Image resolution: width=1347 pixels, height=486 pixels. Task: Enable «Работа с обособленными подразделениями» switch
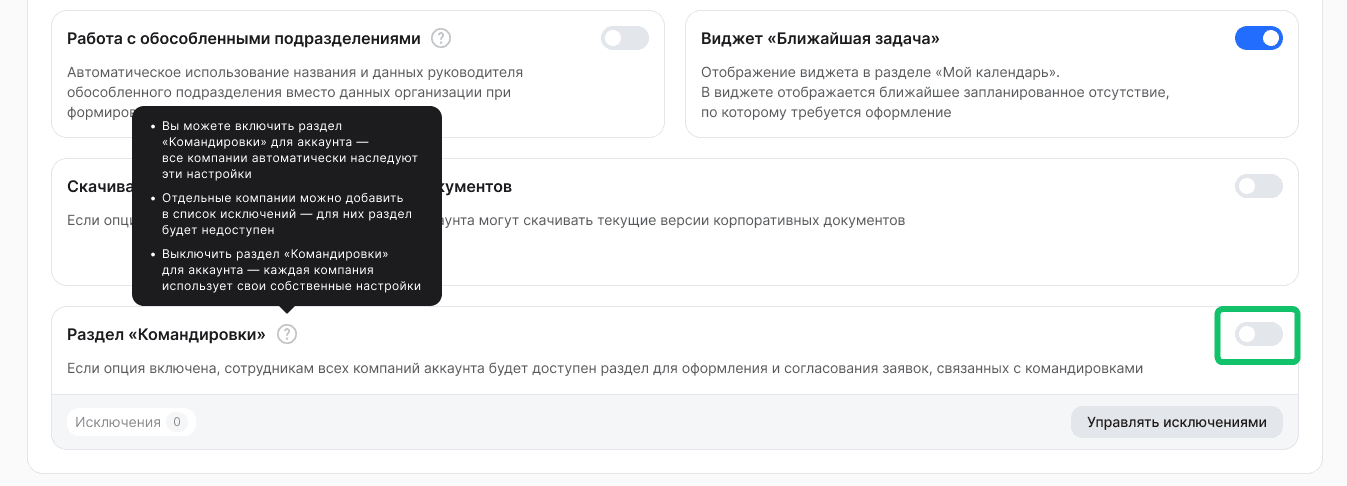tap(625, 39)
